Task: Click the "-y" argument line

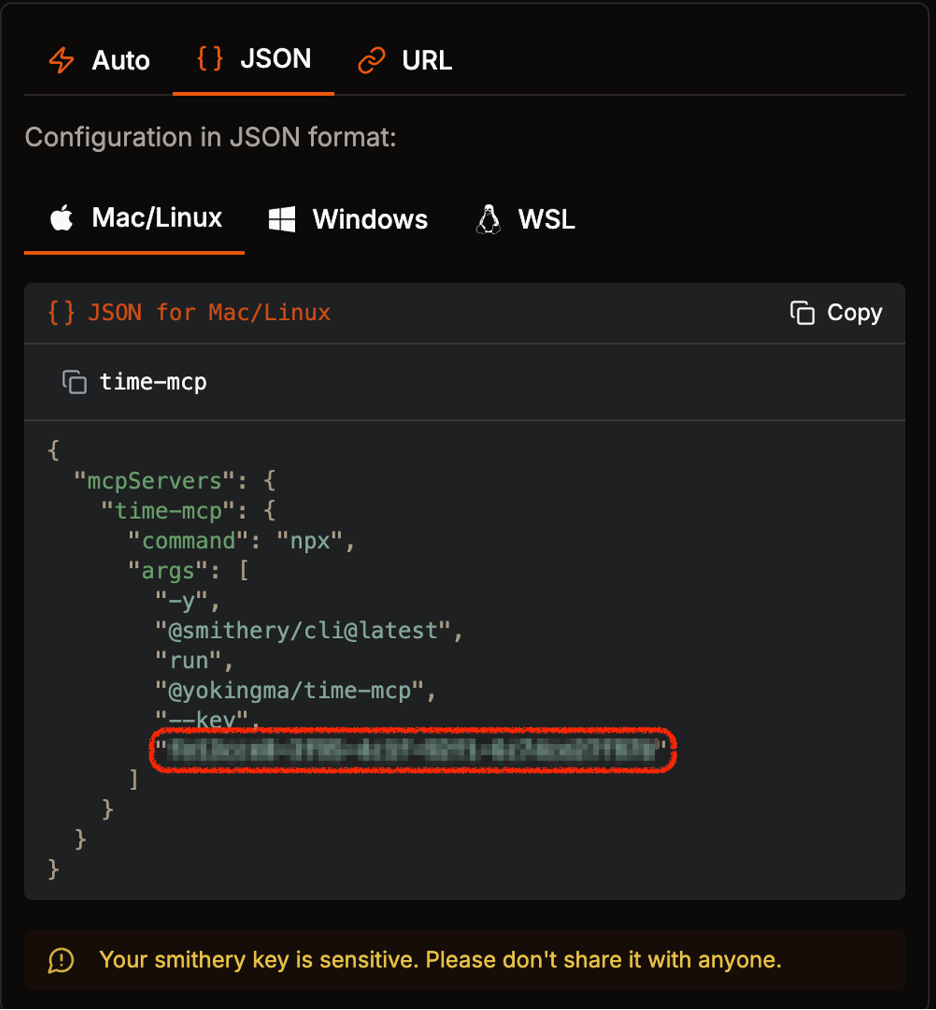Action: [187, 602]
